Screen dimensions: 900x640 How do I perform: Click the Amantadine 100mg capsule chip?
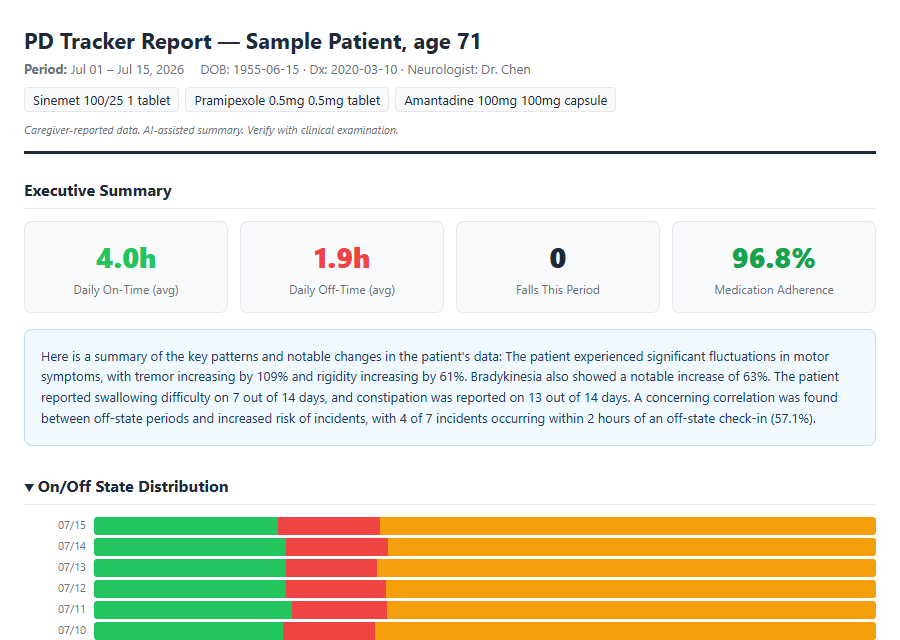pyautogui.click(x=505, y=100)
